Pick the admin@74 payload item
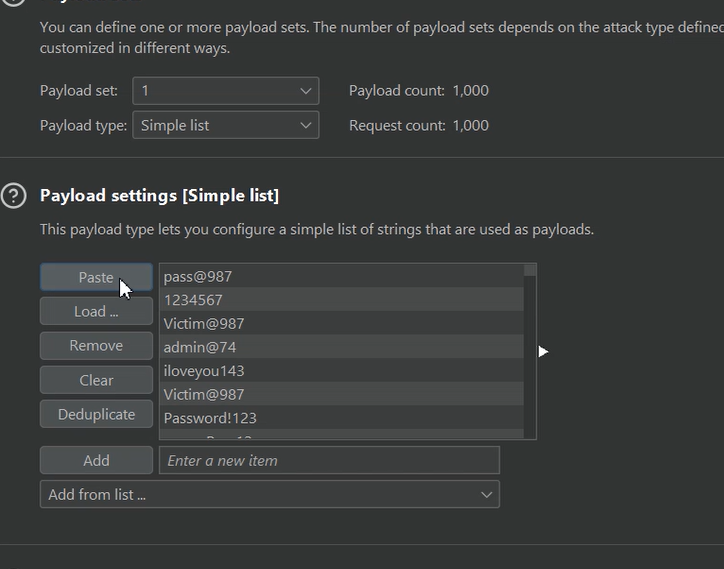The width and height of the screenshot is (724, 569). [x=340, y=347]
